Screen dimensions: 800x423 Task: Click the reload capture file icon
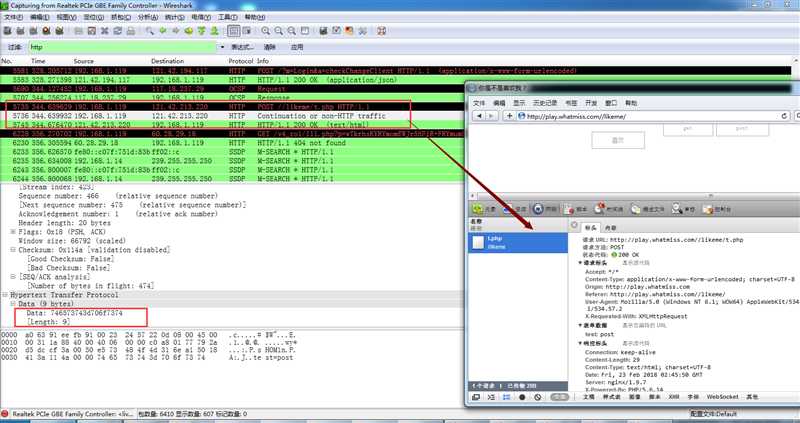click(117, 31)
